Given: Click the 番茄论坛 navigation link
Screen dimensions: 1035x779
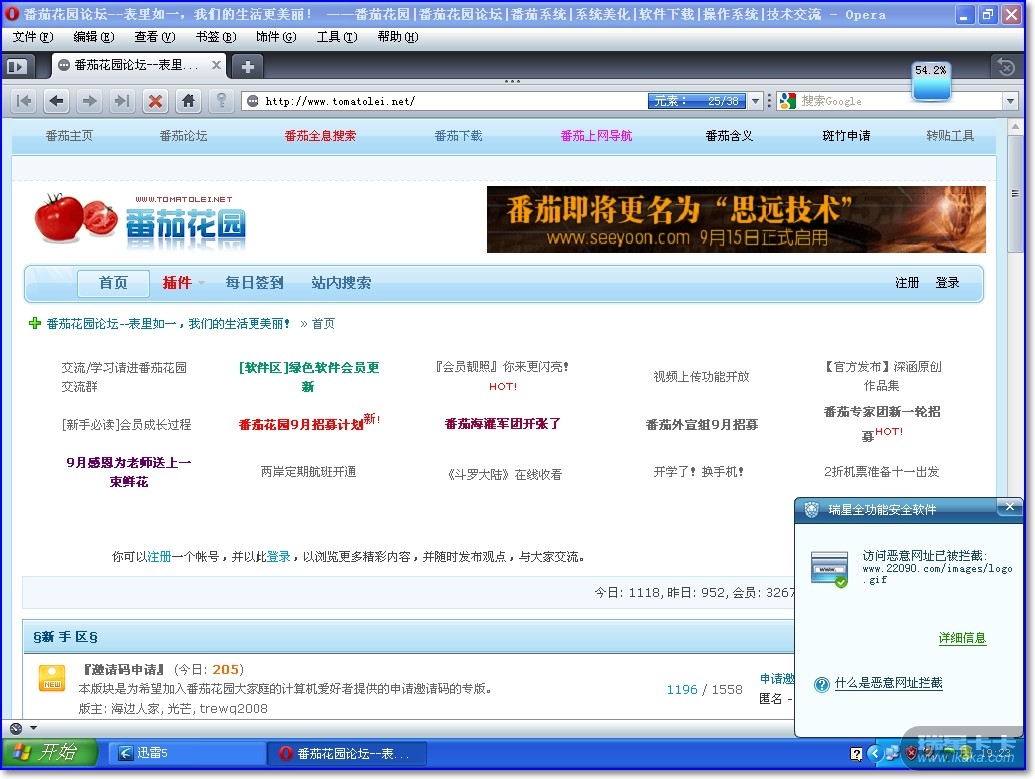Looking at the screenshot, I should (x=184, y=136).
